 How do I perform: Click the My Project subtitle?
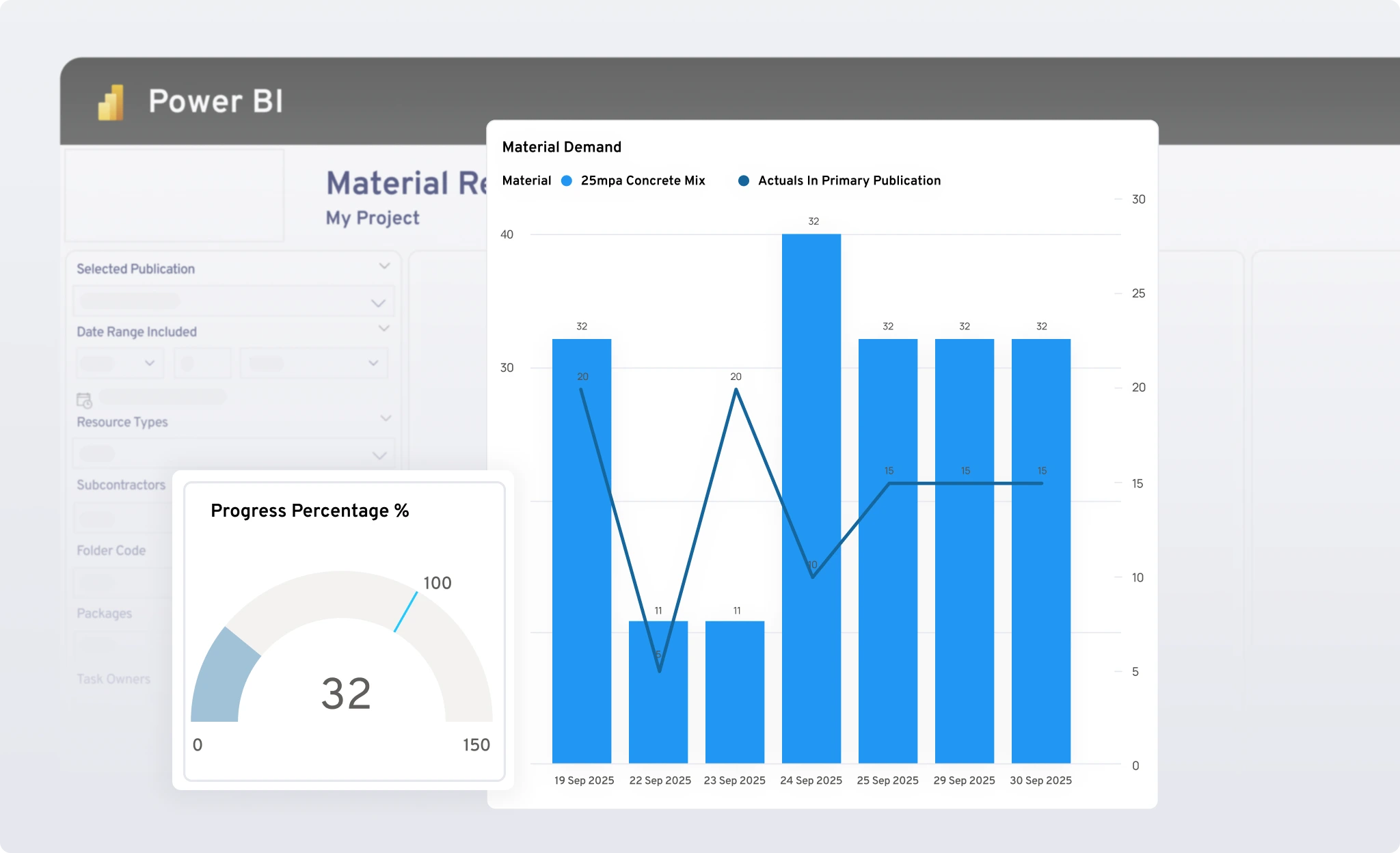point(372,218)
